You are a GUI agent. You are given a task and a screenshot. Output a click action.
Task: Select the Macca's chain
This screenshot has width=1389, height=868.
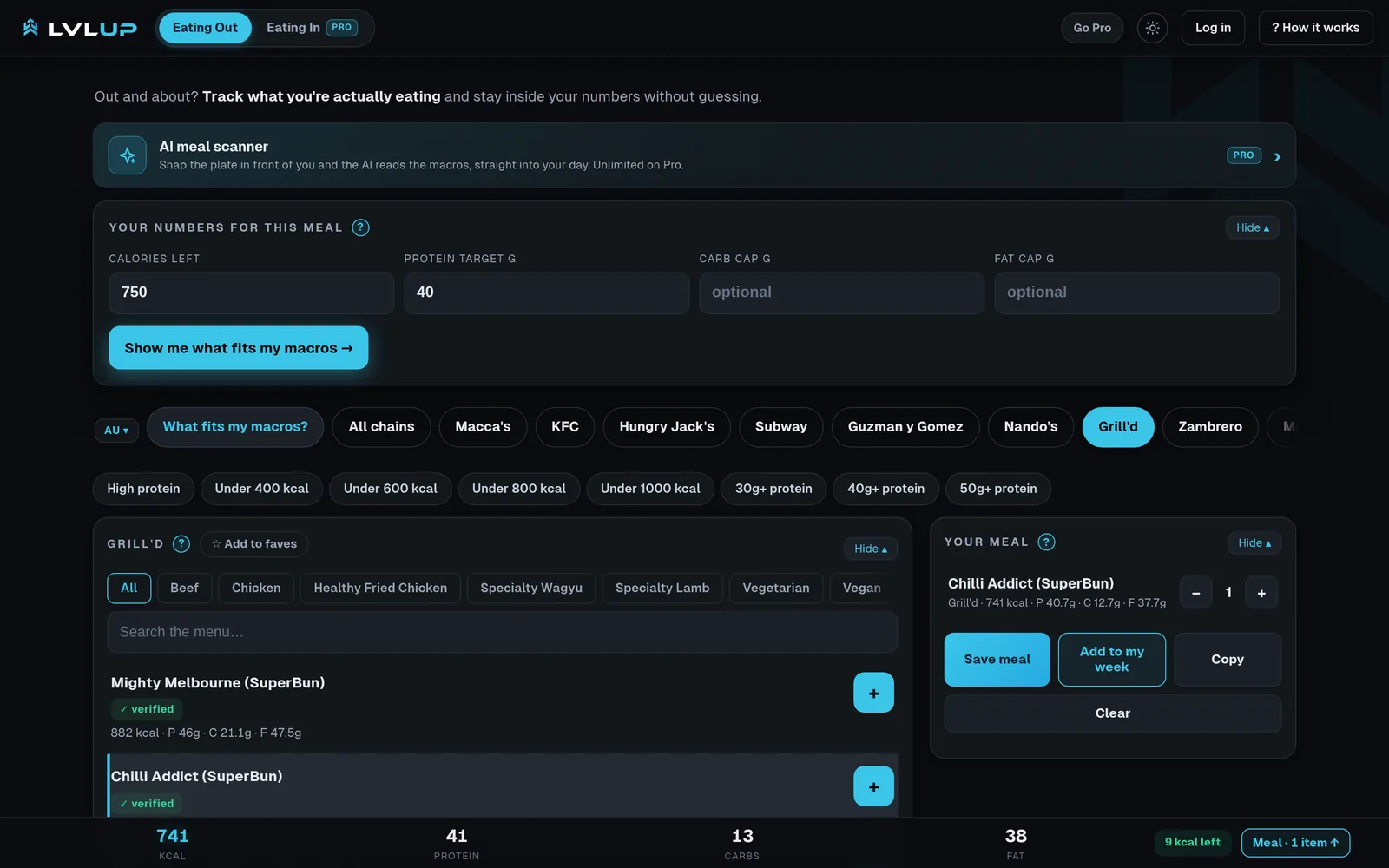pyautogui.click(x=483, y=427)
